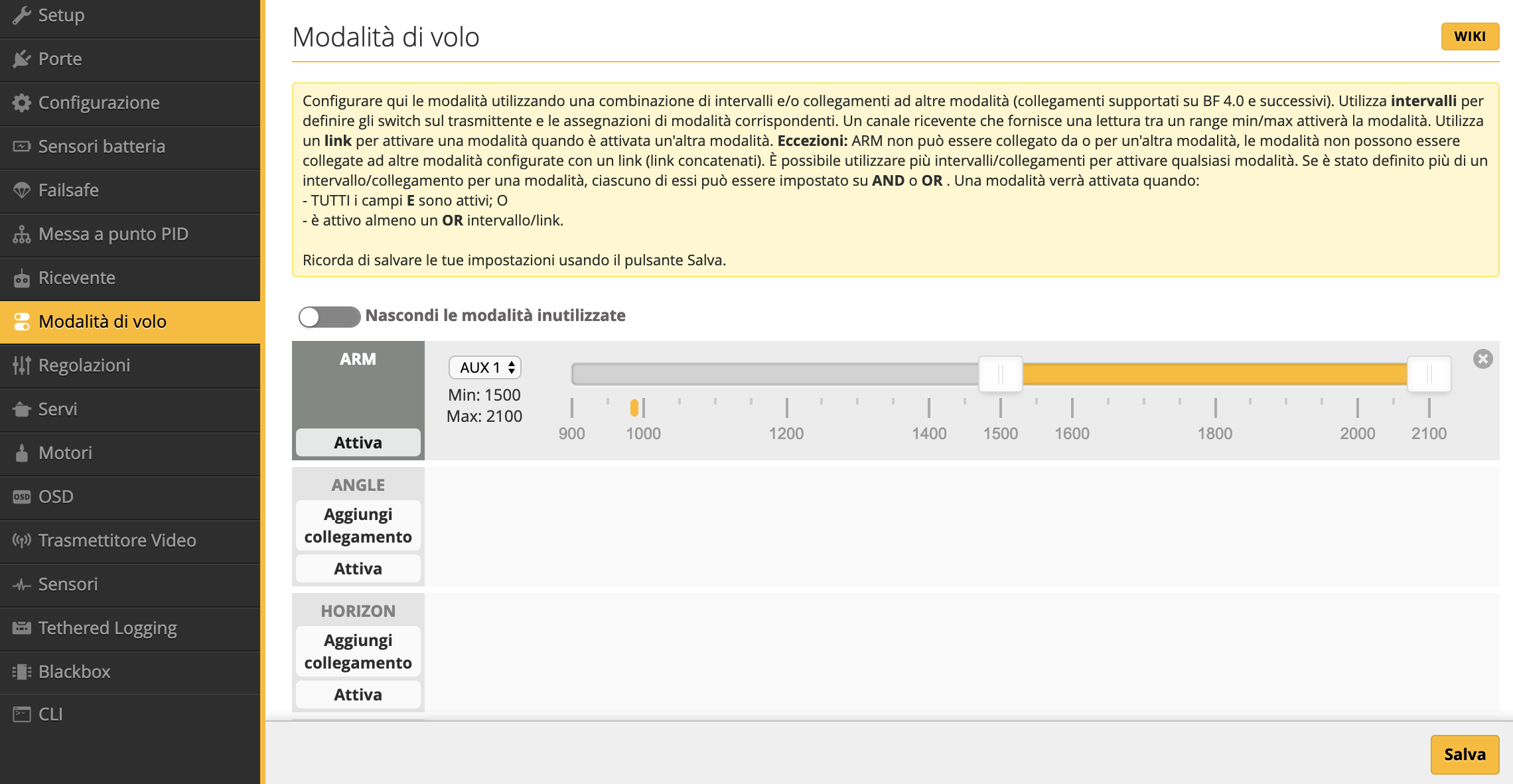The image size is (1513, 784).
Task: Click the Porte plug icon
Action: [x=21, y=59]
